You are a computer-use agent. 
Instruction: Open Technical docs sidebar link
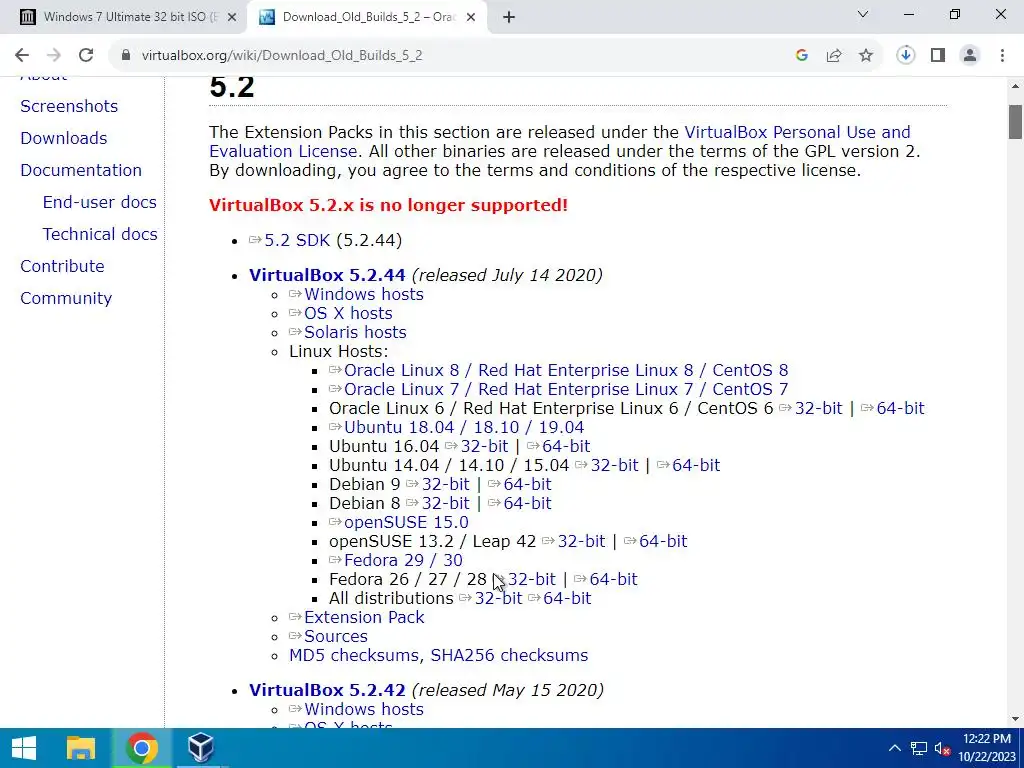[x=100, y=234]
